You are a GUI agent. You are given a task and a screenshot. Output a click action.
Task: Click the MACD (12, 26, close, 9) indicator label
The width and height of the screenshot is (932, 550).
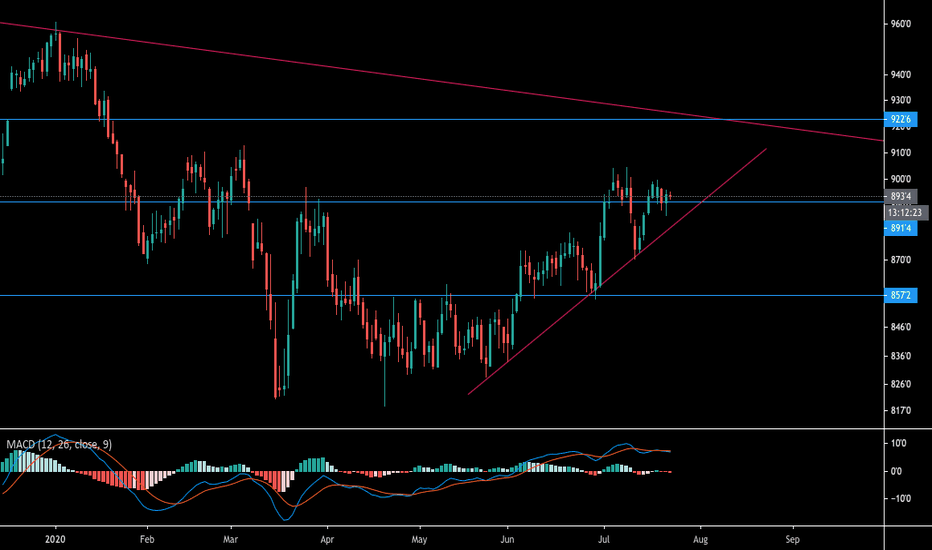59,444
